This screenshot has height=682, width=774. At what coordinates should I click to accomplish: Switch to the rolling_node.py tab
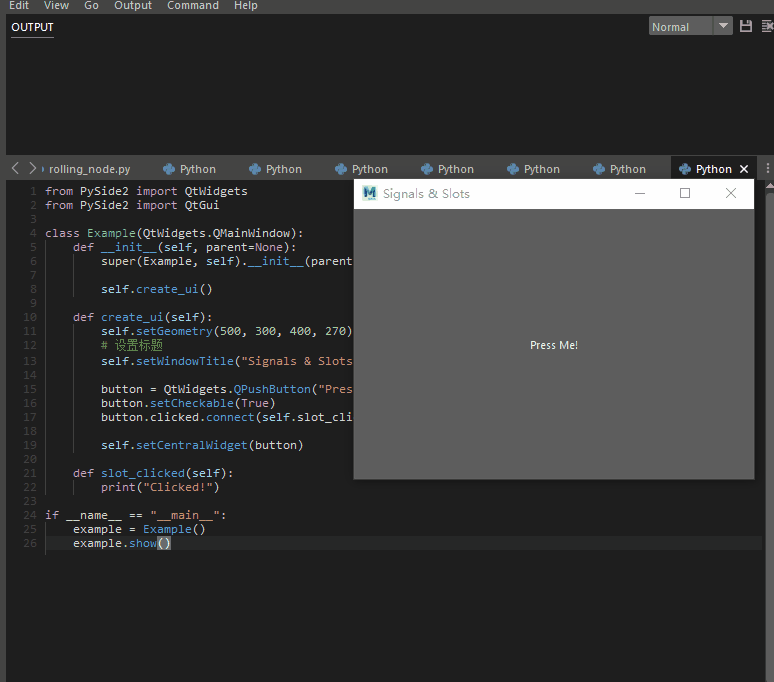click(89, 169)
